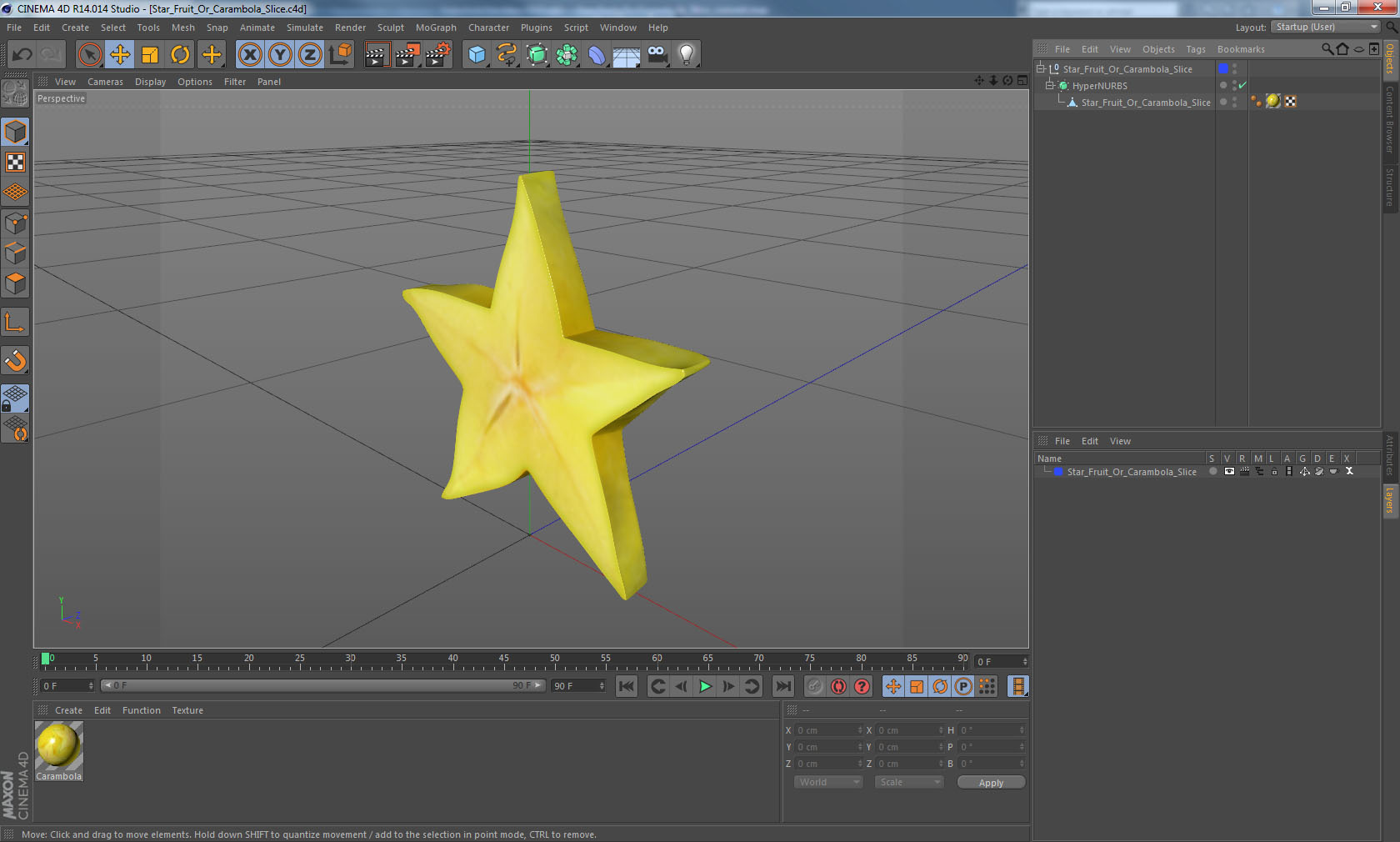
Task: Open viewport Display menu
Action: point(150,82)
